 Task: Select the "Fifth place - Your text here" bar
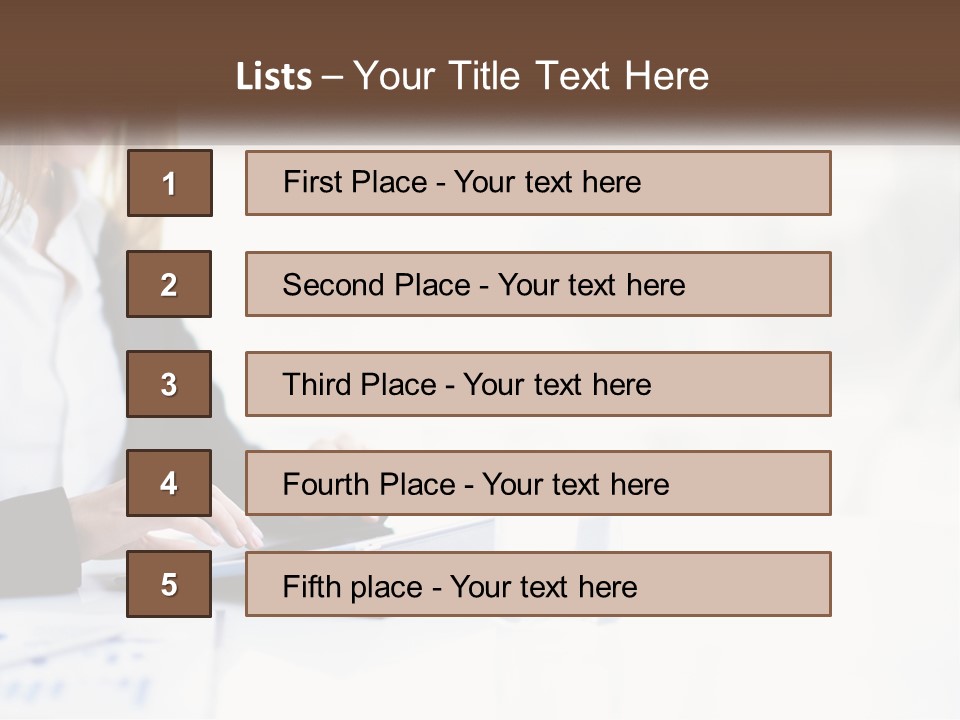point(538,584)
